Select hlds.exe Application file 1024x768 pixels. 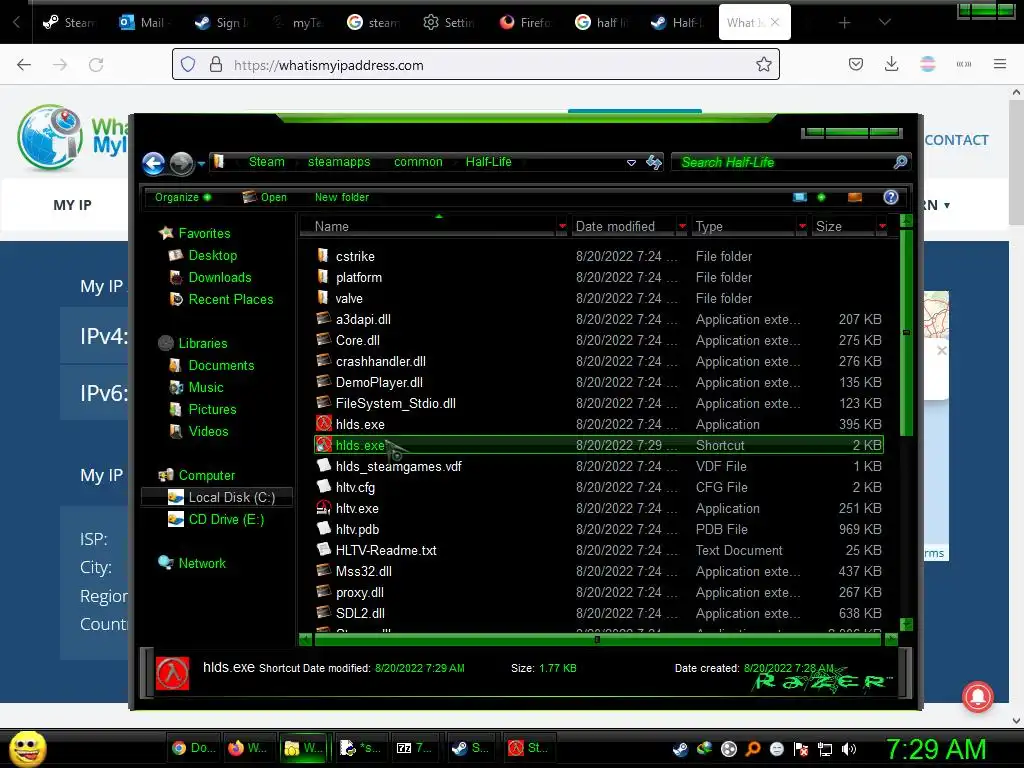pos(360,424)
